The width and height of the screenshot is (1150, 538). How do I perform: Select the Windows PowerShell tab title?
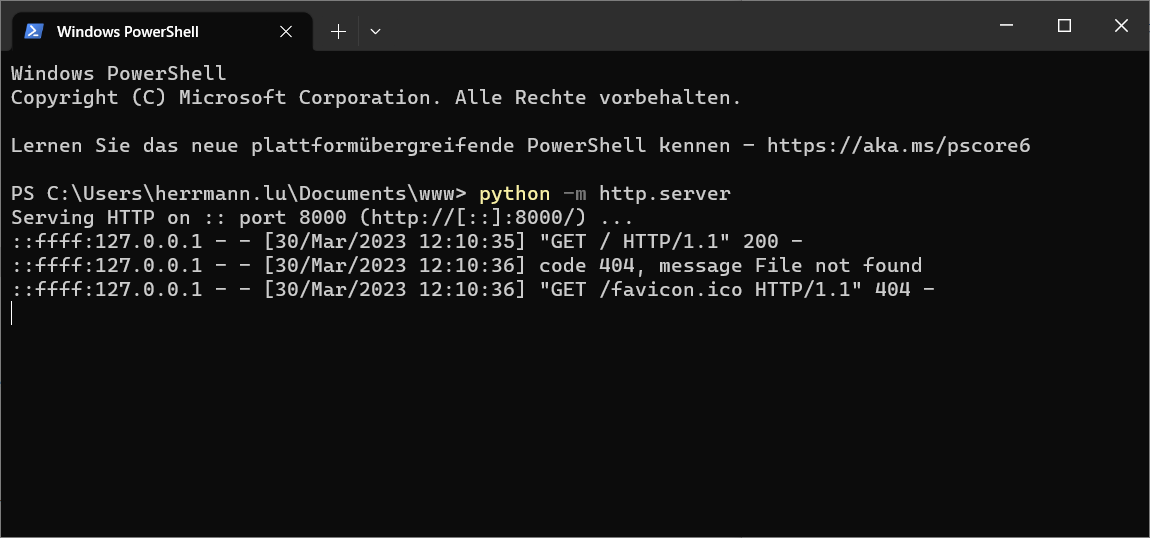tap(127, 32)
